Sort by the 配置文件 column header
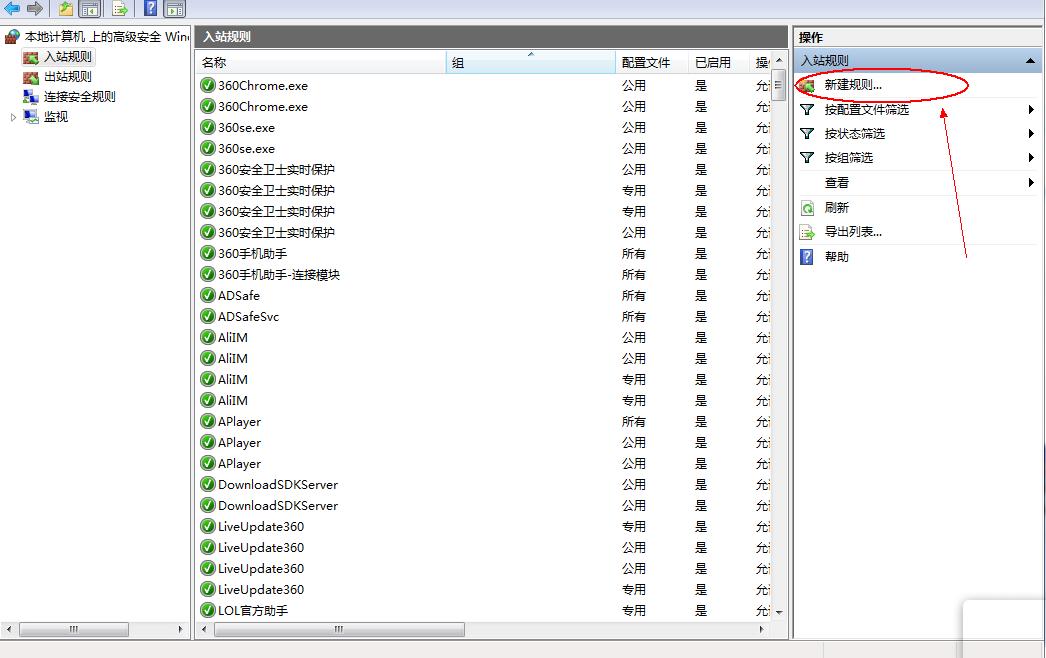The height and width of the screenshot is (658, 1046). pyautogui.click(x=652, y=63)
